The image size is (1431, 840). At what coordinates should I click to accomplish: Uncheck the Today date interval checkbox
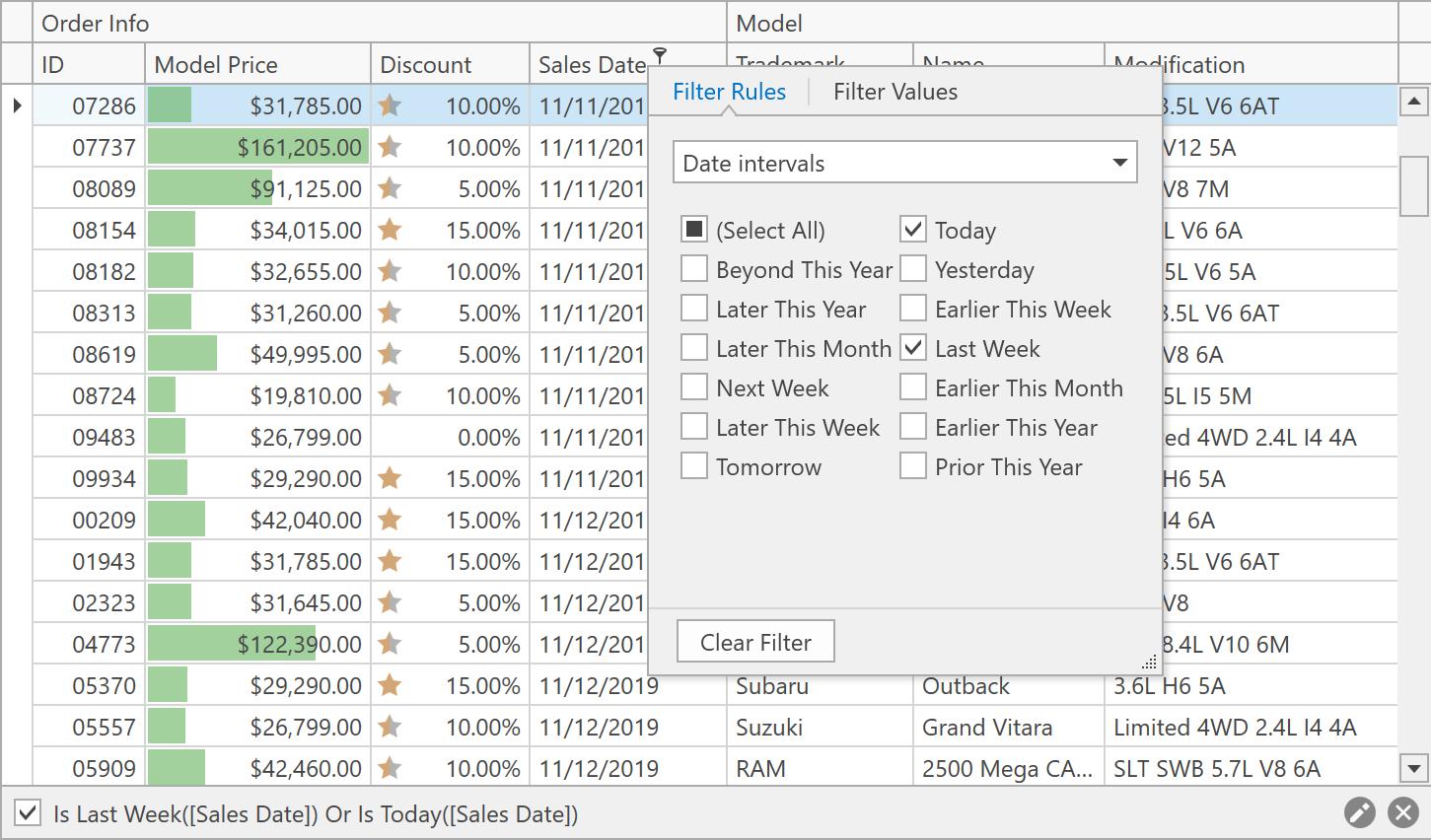(x=913, y=230)
